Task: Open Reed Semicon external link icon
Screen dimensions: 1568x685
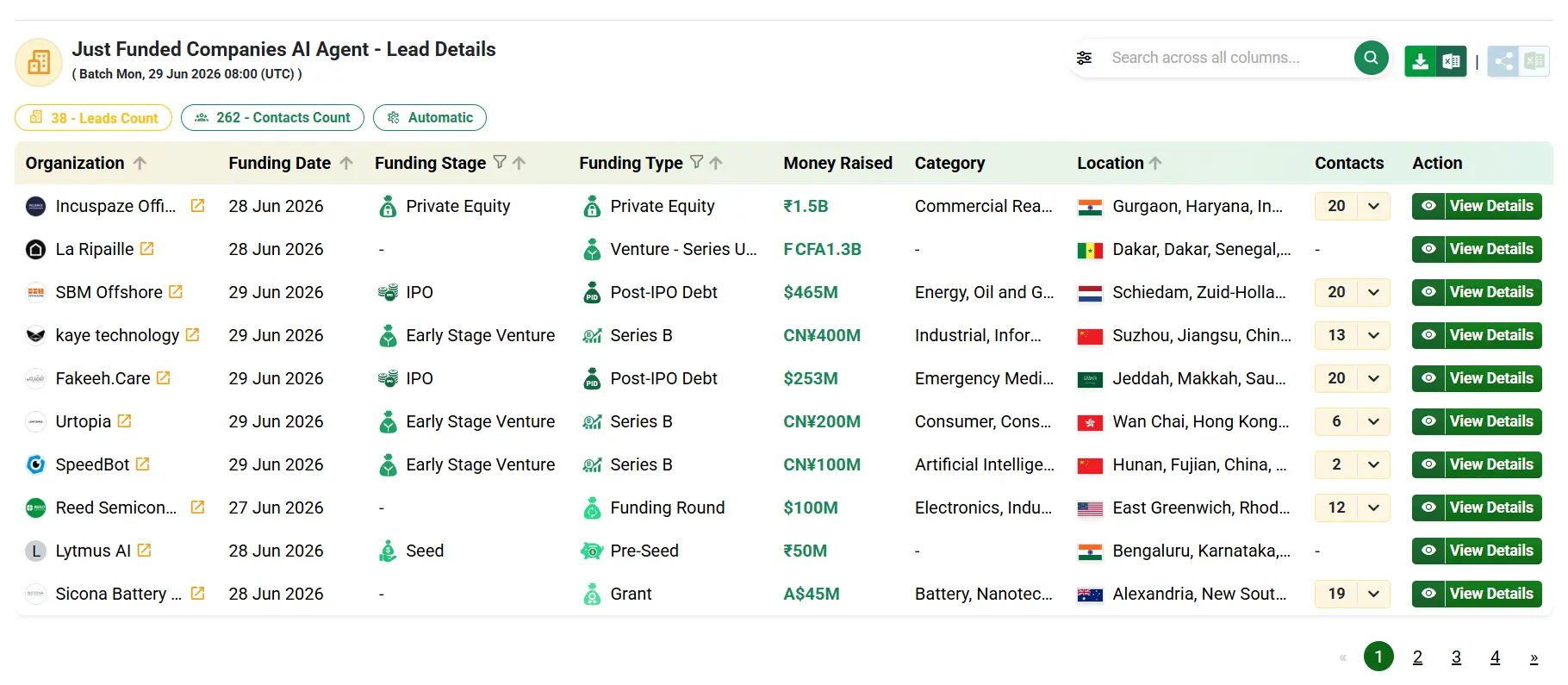Action: coord(197,507)
